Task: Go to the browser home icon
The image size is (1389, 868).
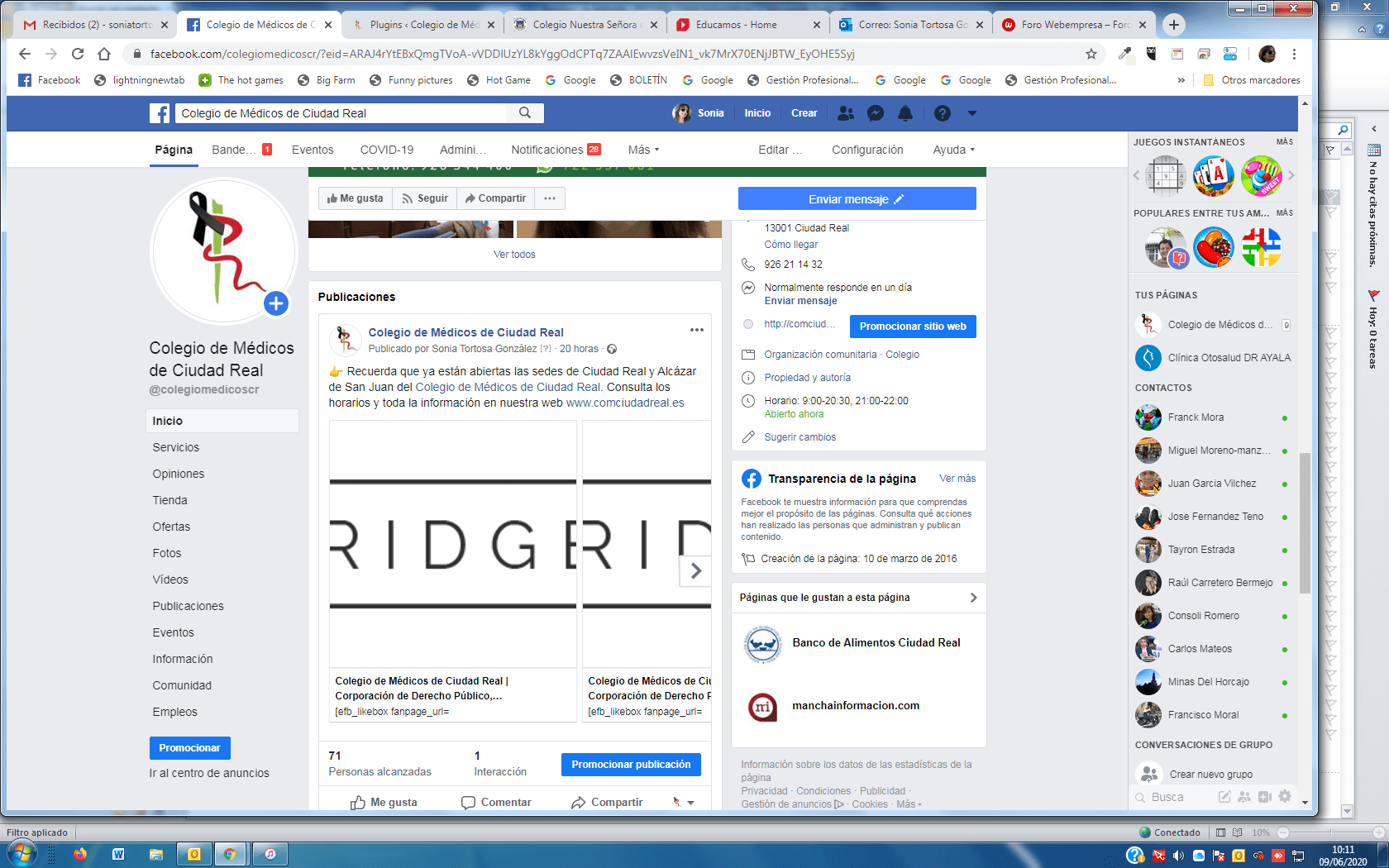Action: coord(104,54)
